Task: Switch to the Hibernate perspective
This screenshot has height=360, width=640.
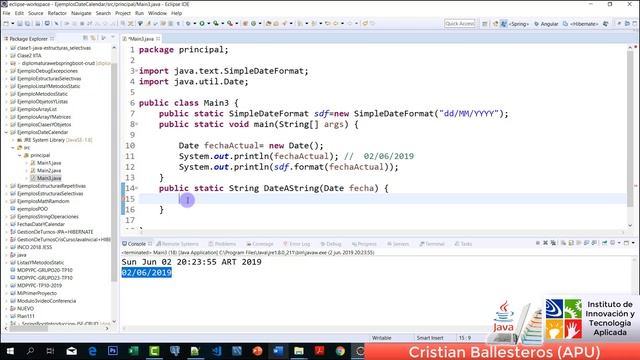Action: tap(580, 24)
